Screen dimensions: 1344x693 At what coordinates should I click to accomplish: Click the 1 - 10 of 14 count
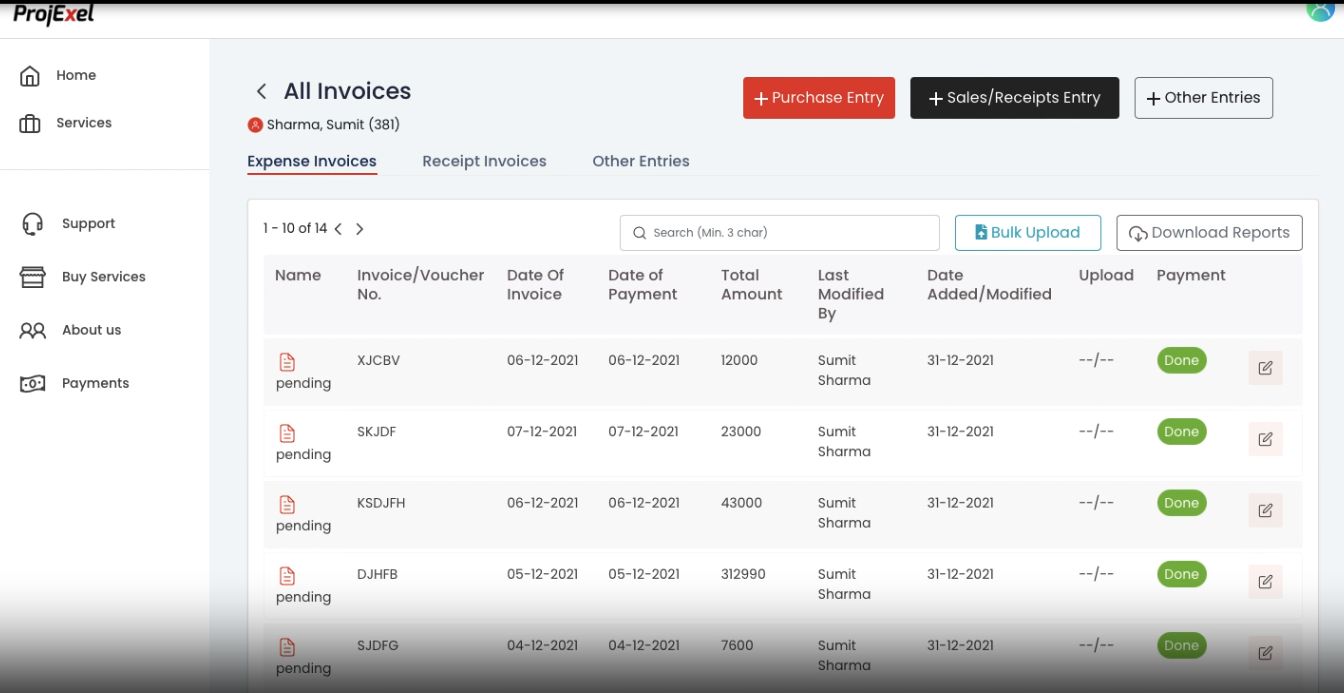(295, 229)
